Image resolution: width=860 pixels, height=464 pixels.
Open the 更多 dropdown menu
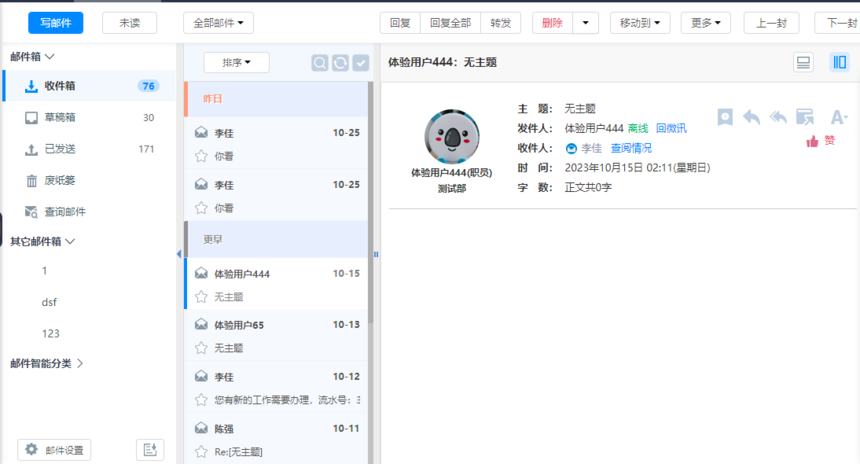[x=705, y=22]
